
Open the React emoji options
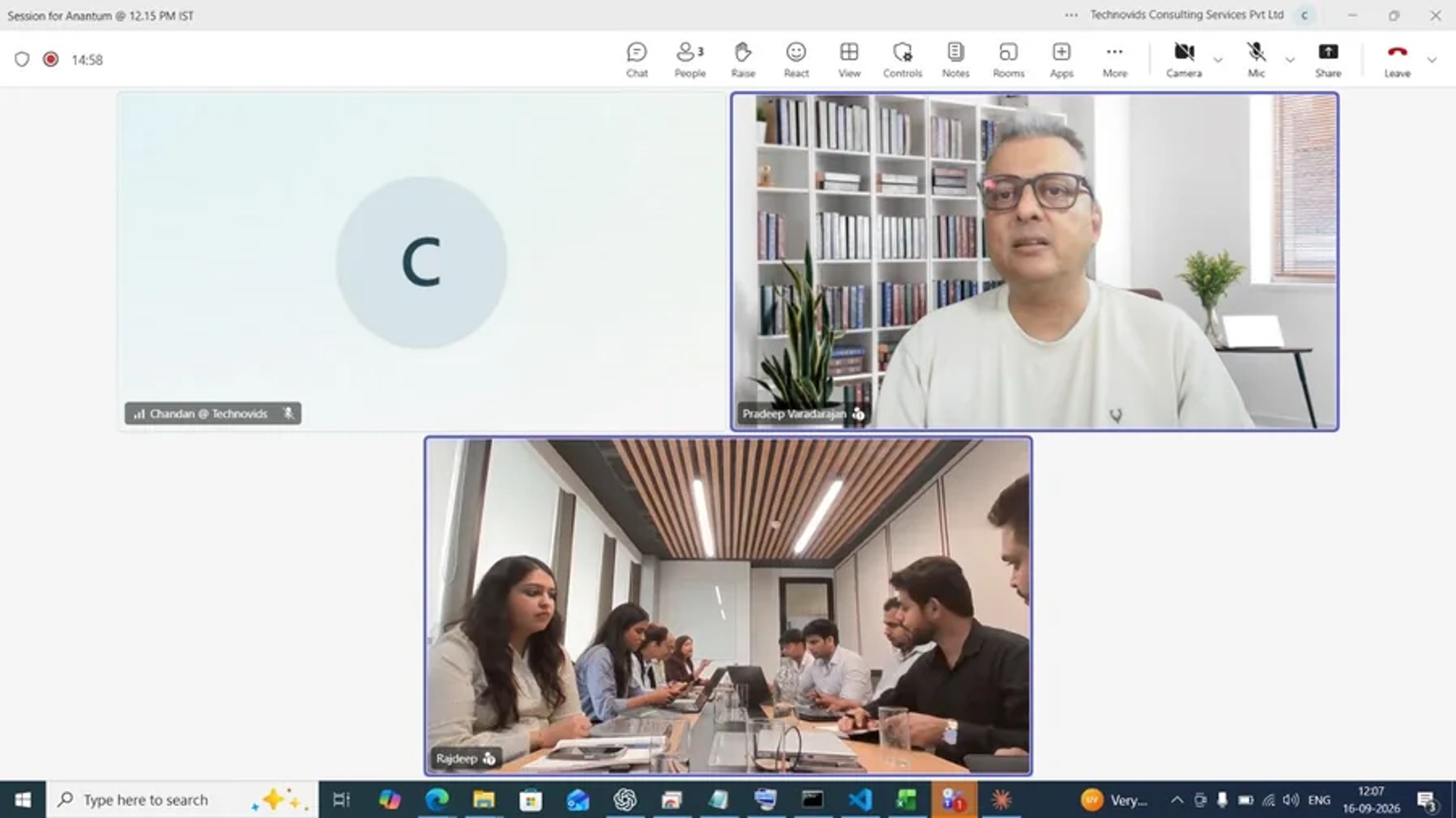coord(796,60)
